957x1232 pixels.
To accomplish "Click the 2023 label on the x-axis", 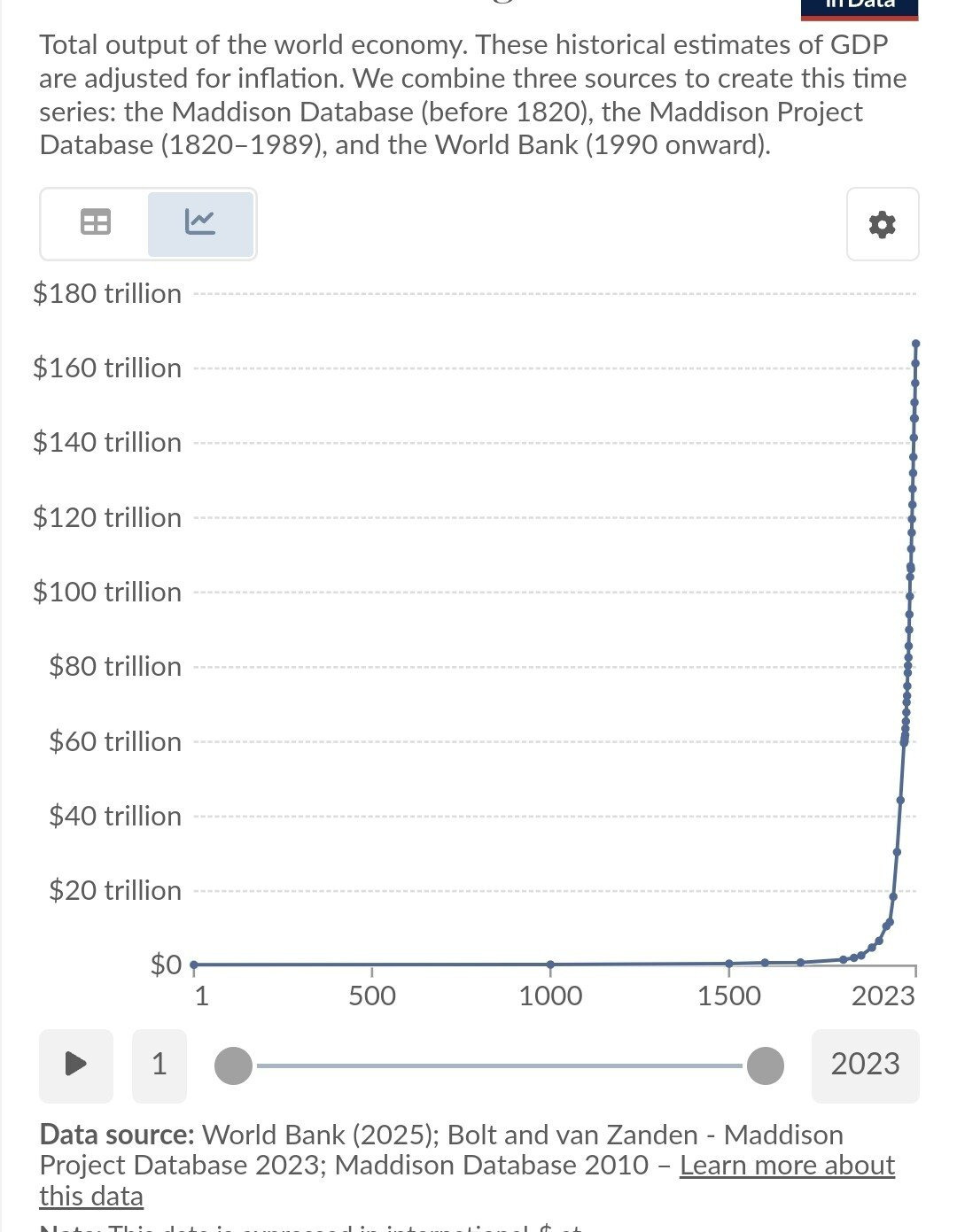I will point(883,996).
